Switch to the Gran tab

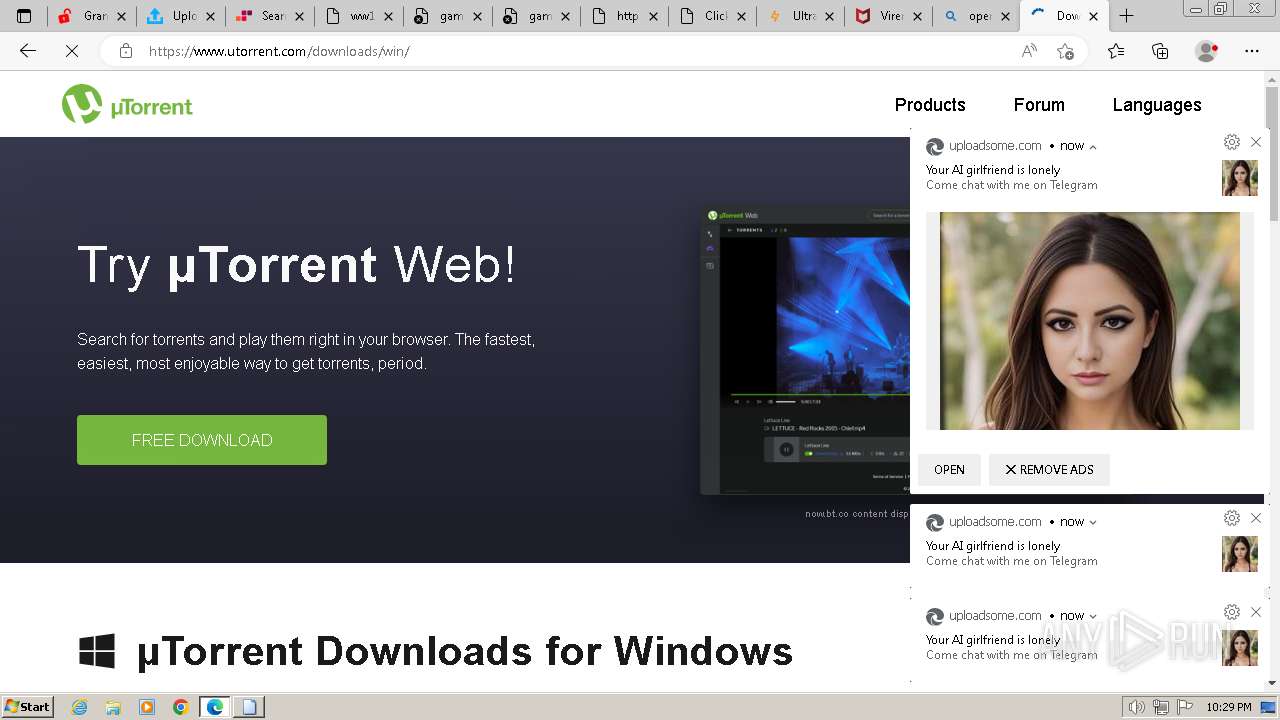(90, 16)
